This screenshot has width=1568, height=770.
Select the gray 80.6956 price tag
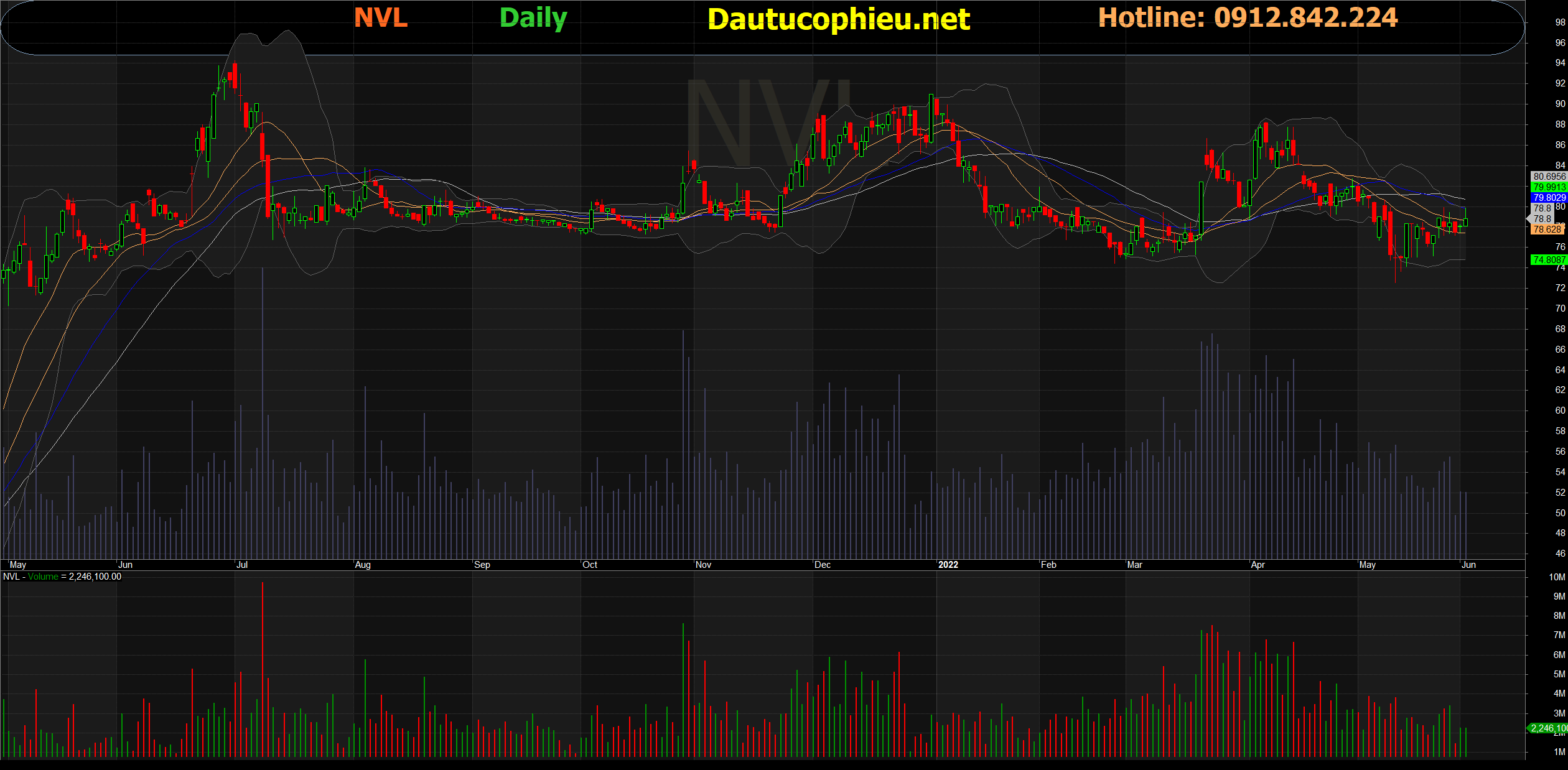1549,177
